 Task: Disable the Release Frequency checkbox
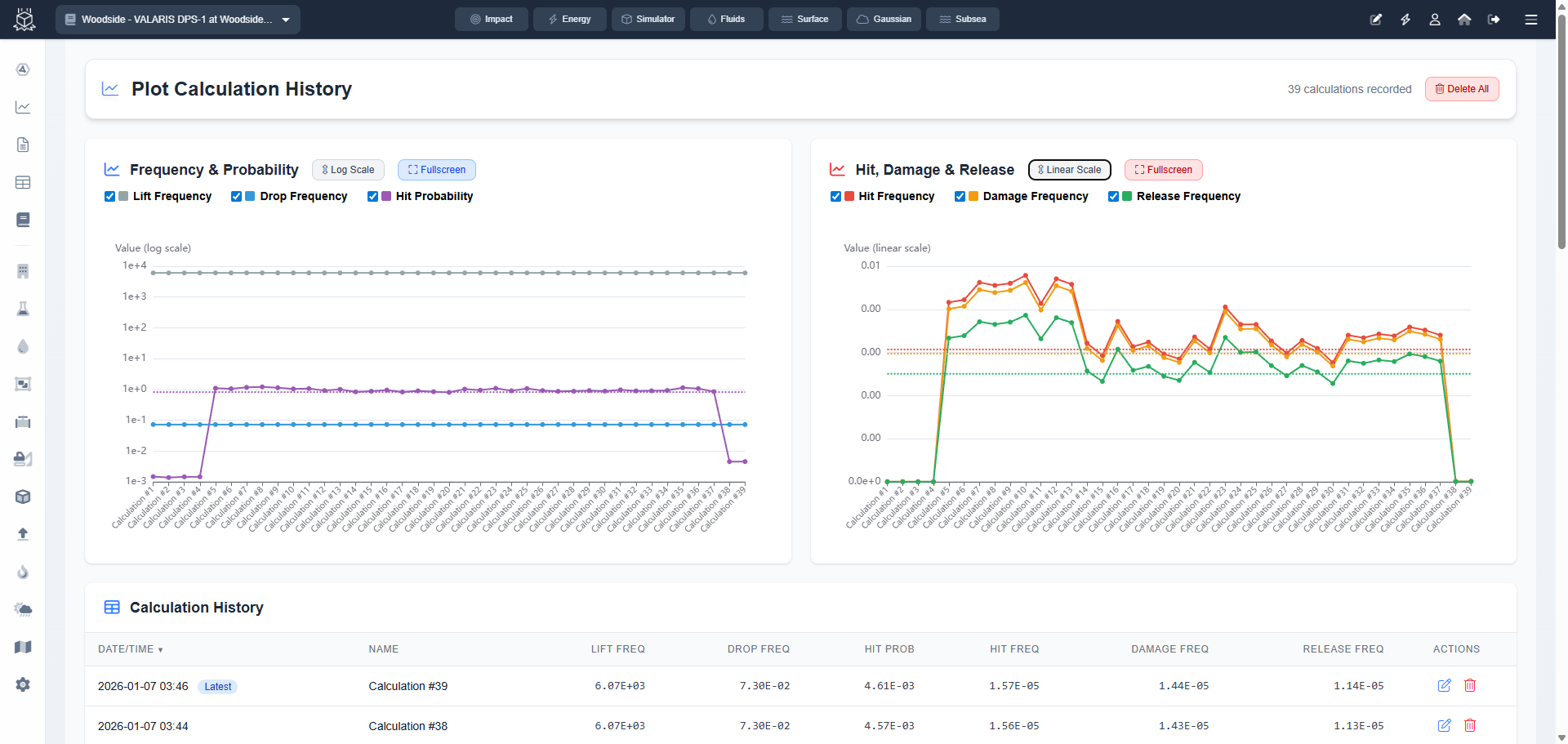coord(1113,196)
